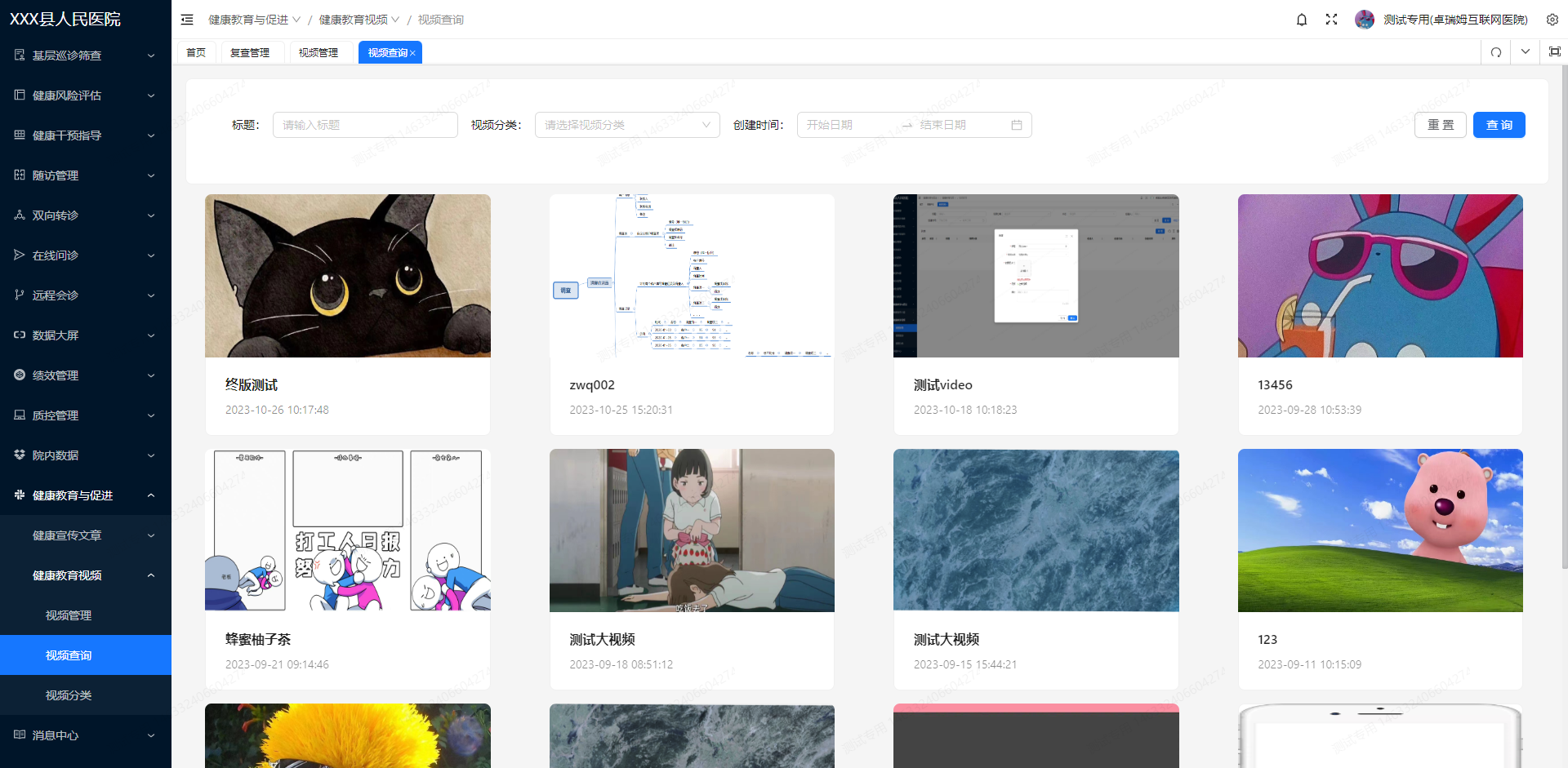This screenshot has width=1568, height=768.
Task: Click the user avatar image
Action: (1364, 20)
